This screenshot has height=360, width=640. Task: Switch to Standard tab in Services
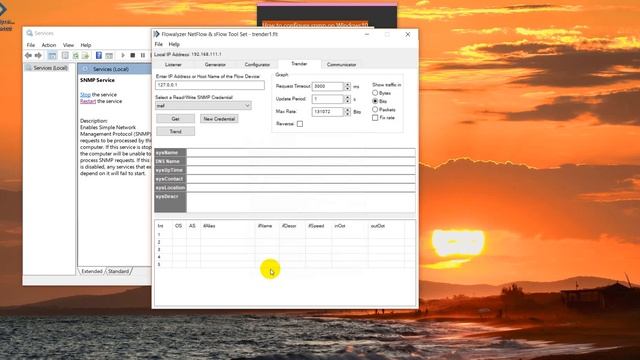pos(118,271)
